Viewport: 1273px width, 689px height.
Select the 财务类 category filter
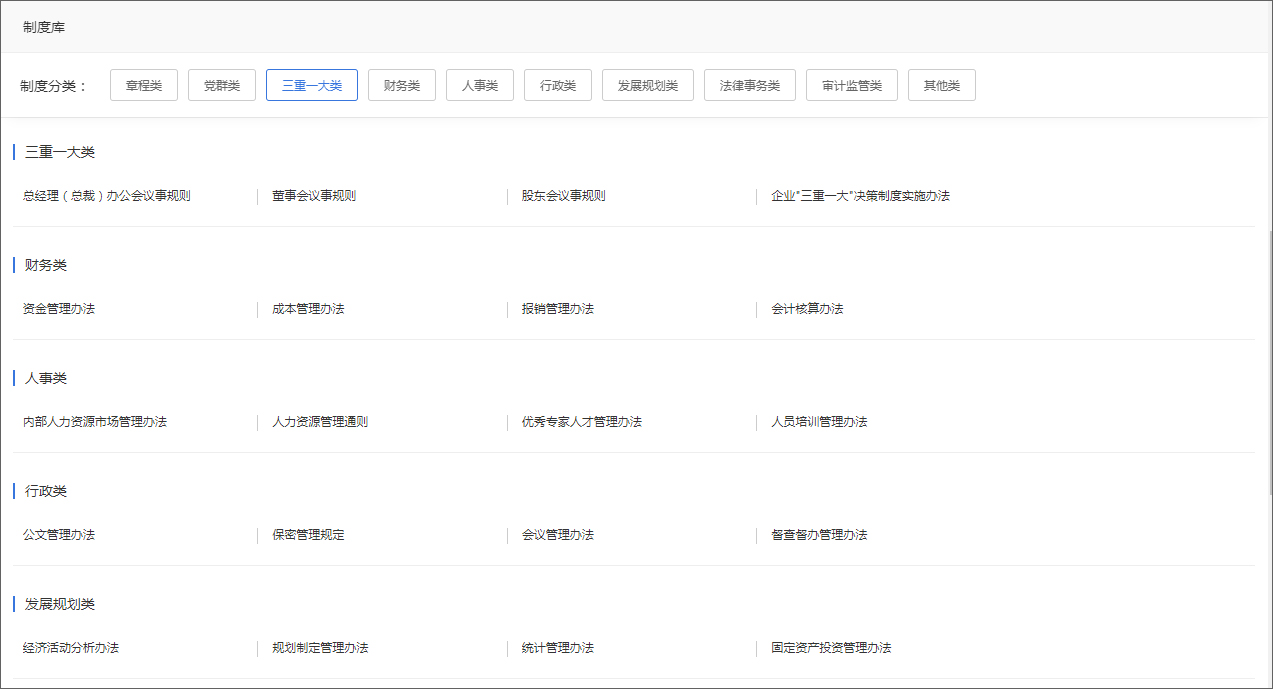point(401,85)
